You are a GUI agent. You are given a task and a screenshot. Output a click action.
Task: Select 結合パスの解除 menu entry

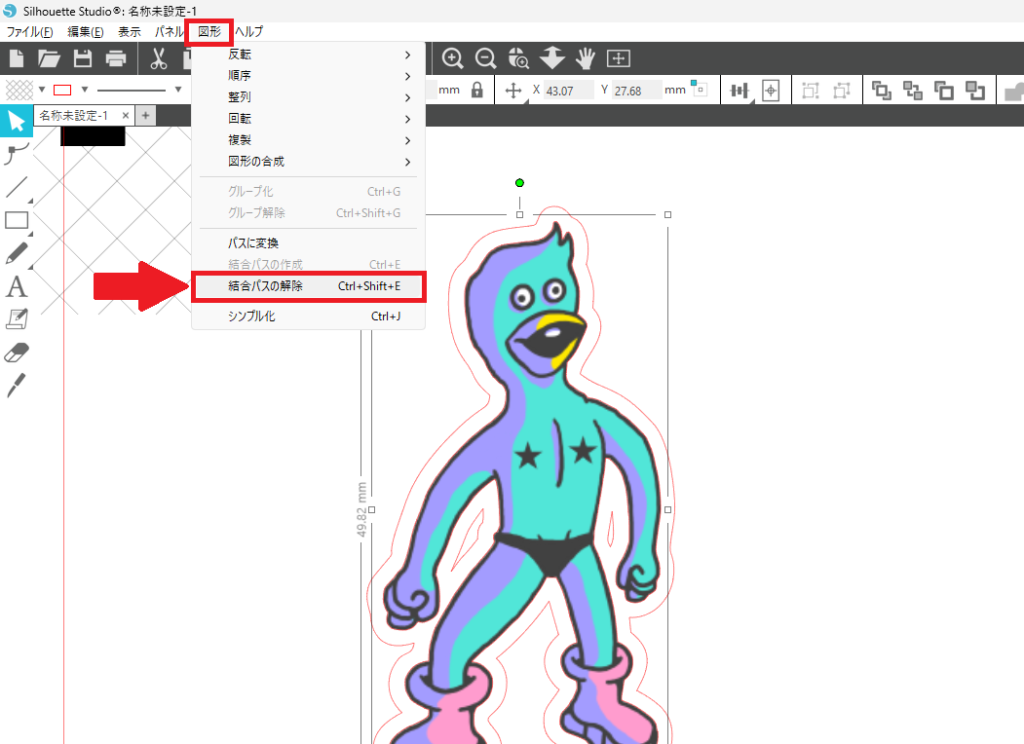click(308, 286)
